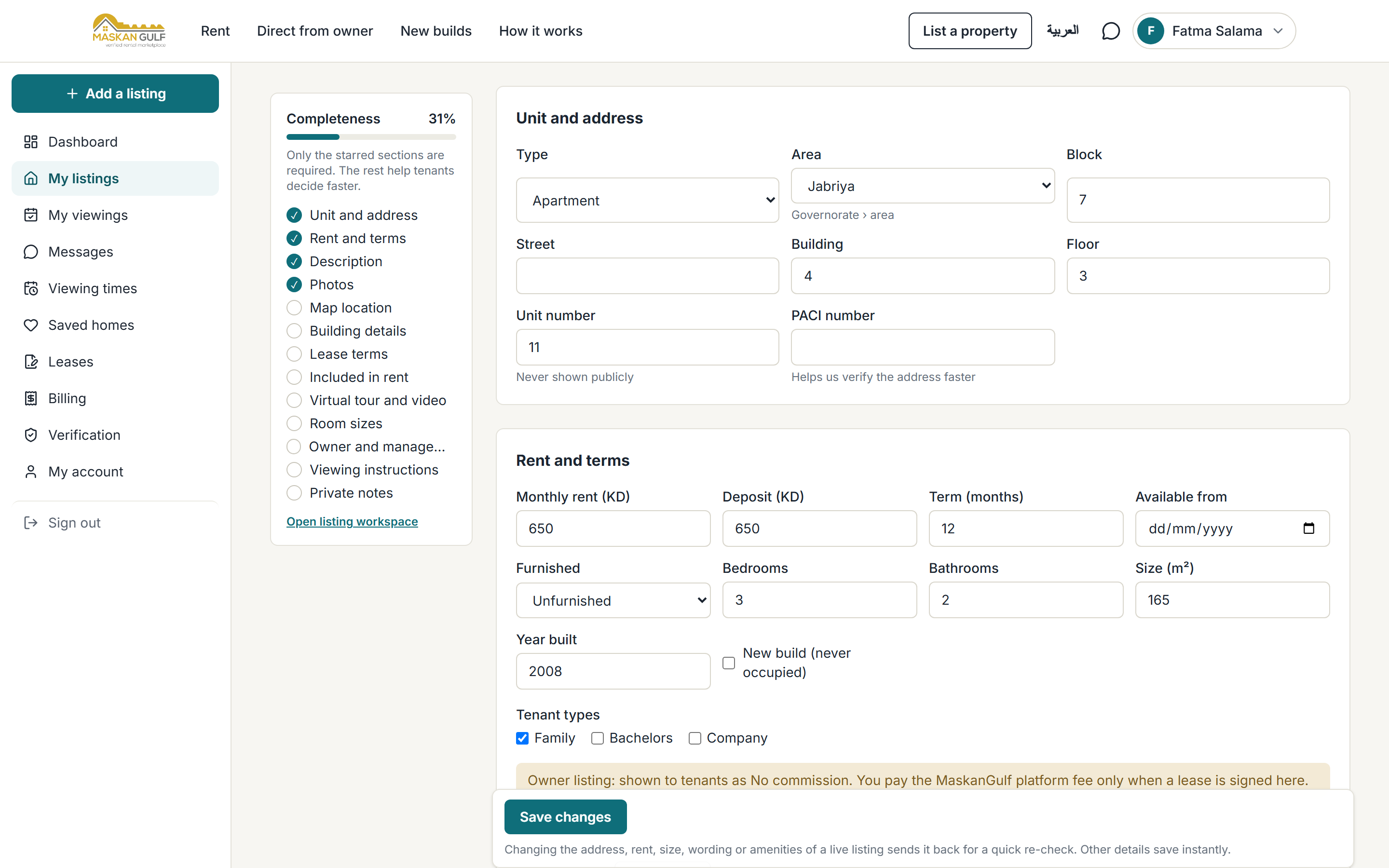Open the Rent navigation menu
The height and width of the screenshot is (868, 1389).
pyautogui.click(x=215, y=31)
